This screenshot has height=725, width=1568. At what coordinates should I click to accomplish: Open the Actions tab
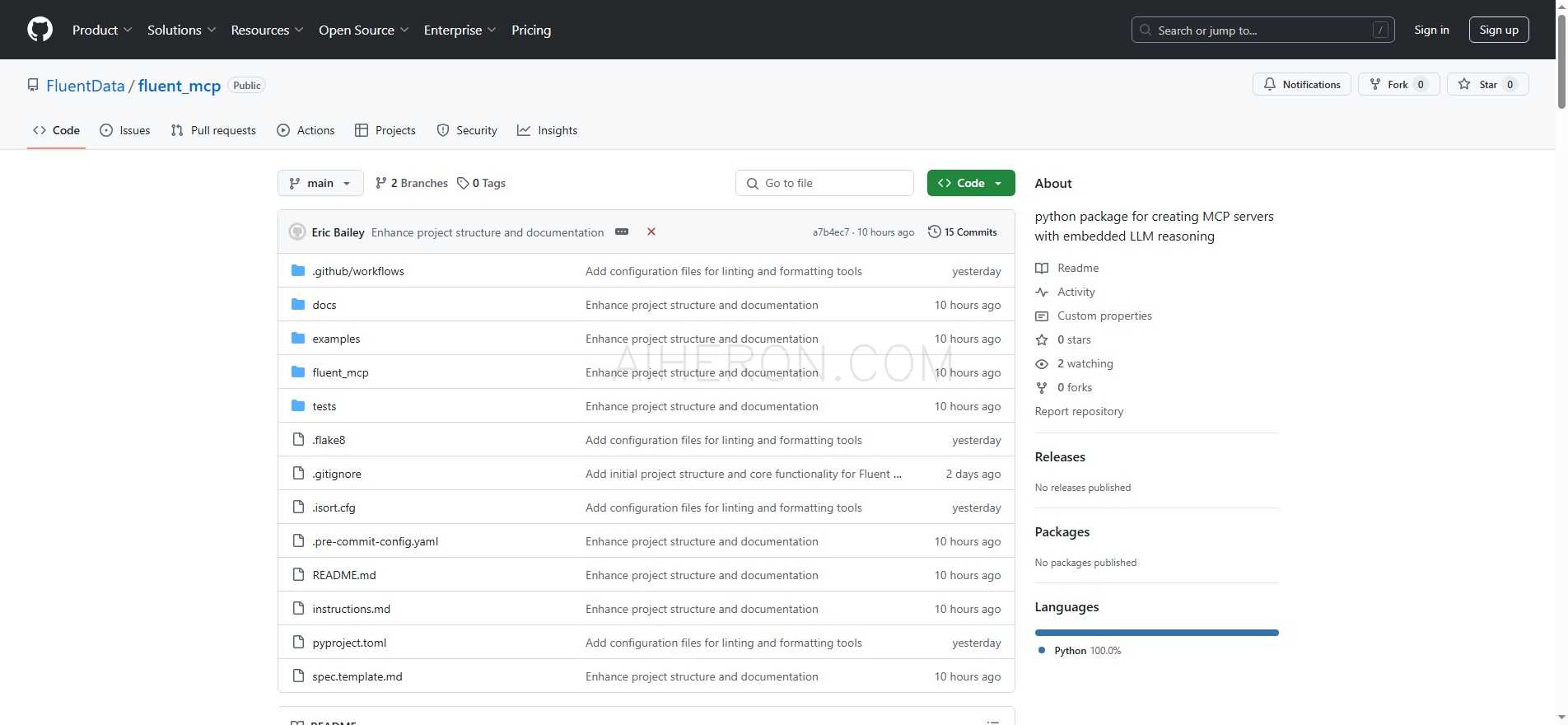[x=306, y=130]
